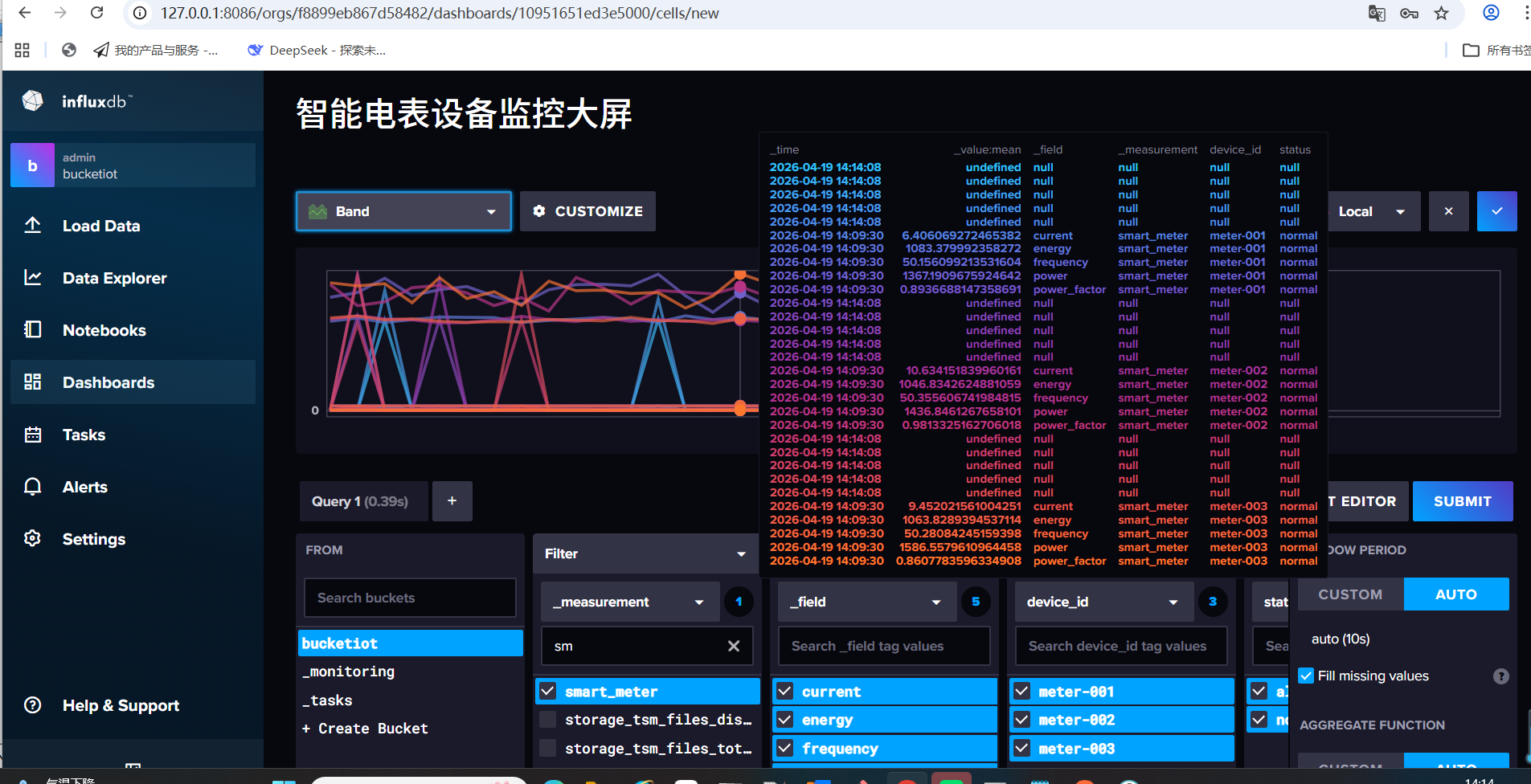Open Alerts bell icon

33,486
